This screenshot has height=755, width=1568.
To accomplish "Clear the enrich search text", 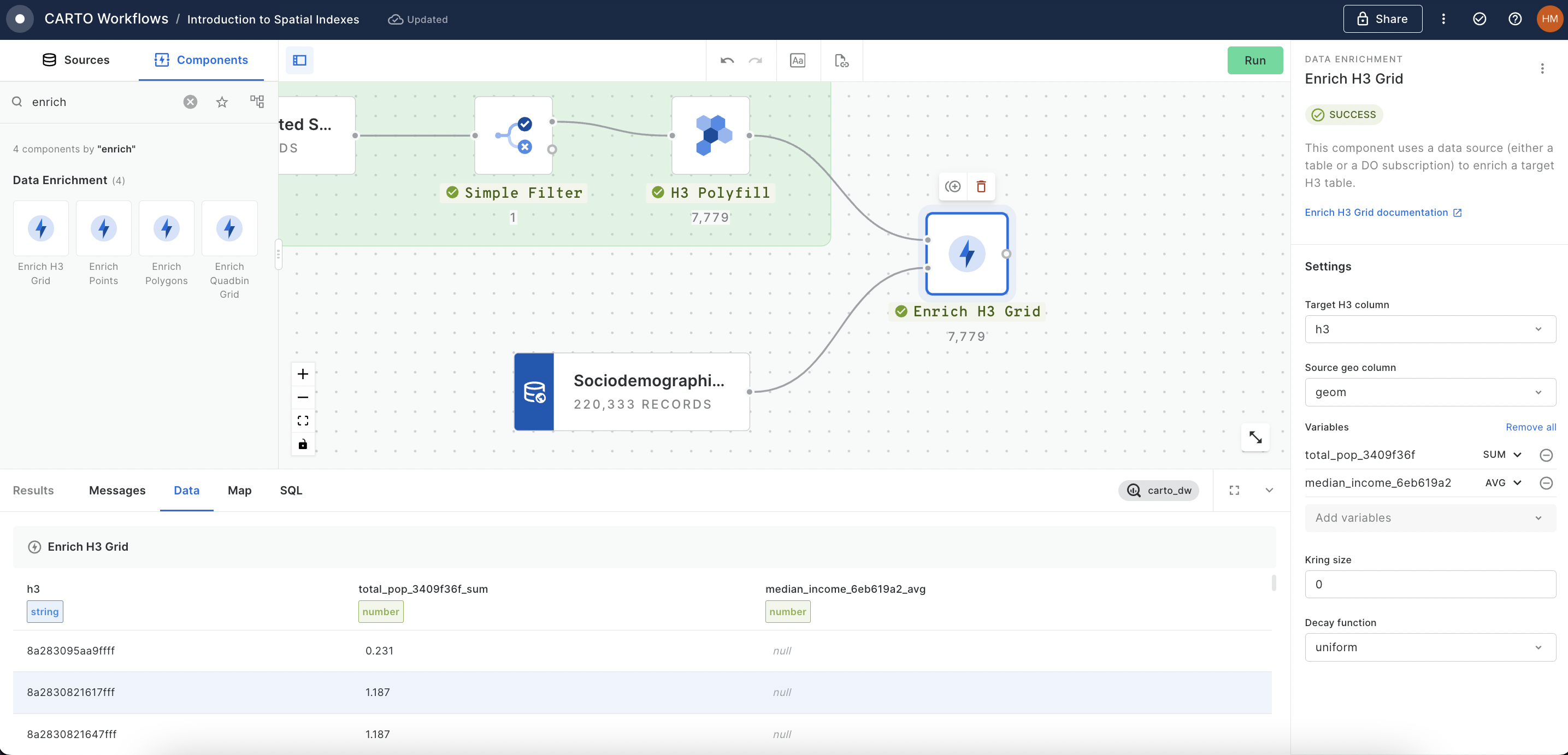I will (191, 102).
